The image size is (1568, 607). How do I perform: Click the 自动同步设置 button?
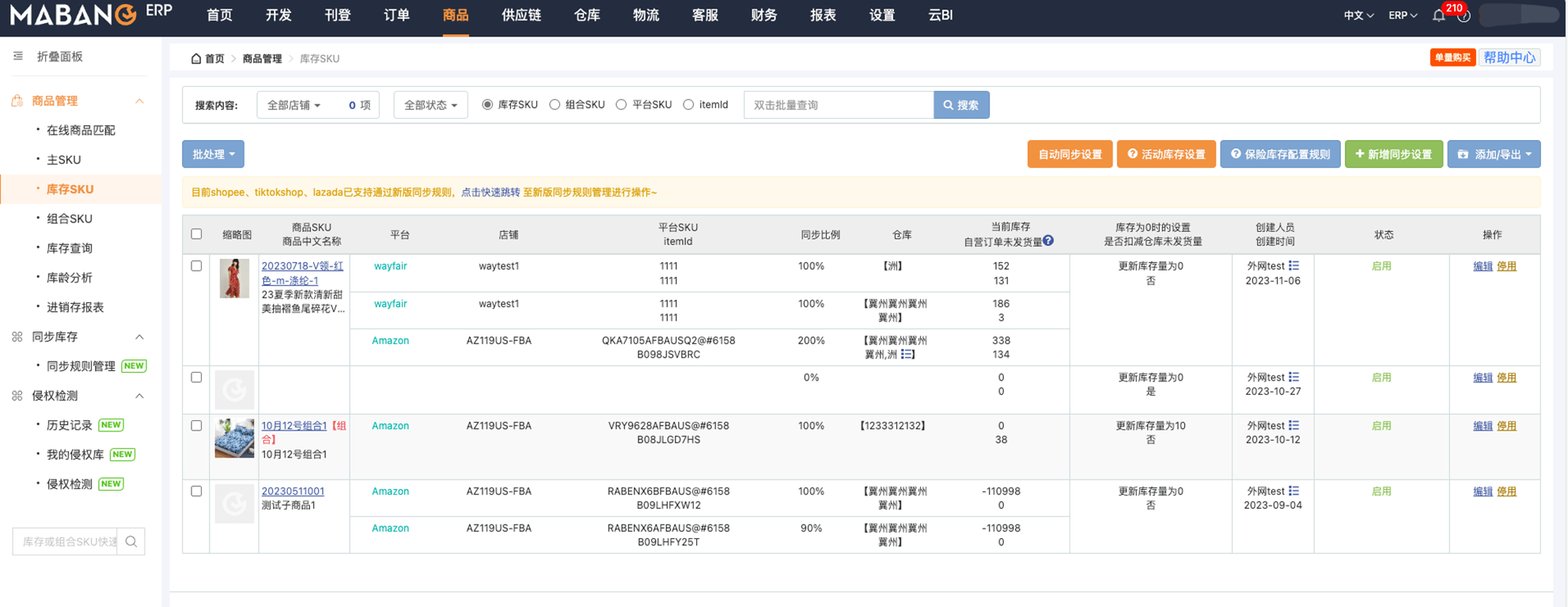tap(1070, 154)
